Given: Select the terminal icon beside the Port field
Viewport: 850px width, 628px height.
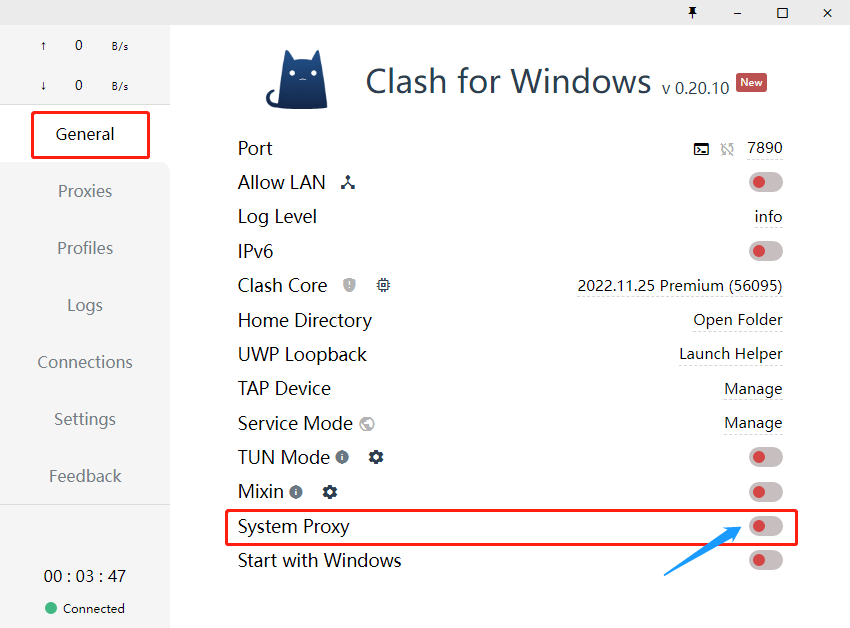Looking at the screenshot, I should [x=701, y=148].
